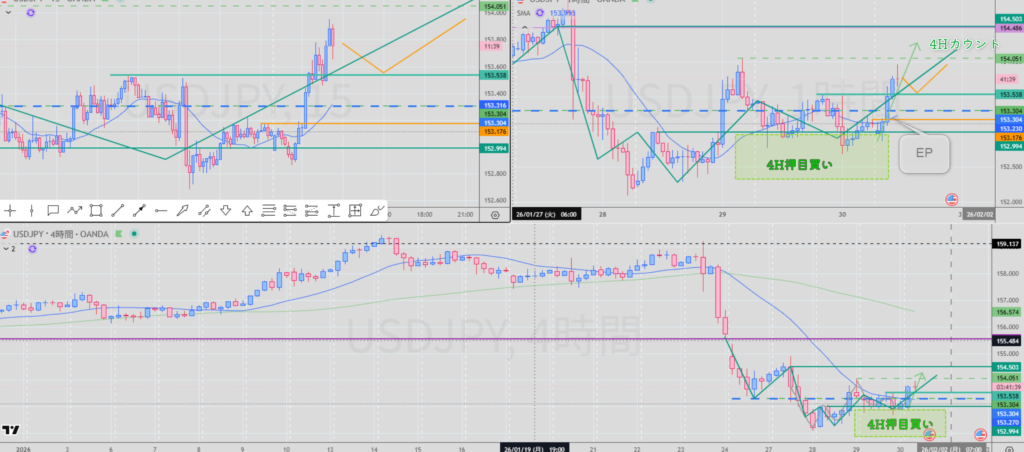The image size is (1024, 452).
Task: Click the EP callout label
Action: (920, 151)
